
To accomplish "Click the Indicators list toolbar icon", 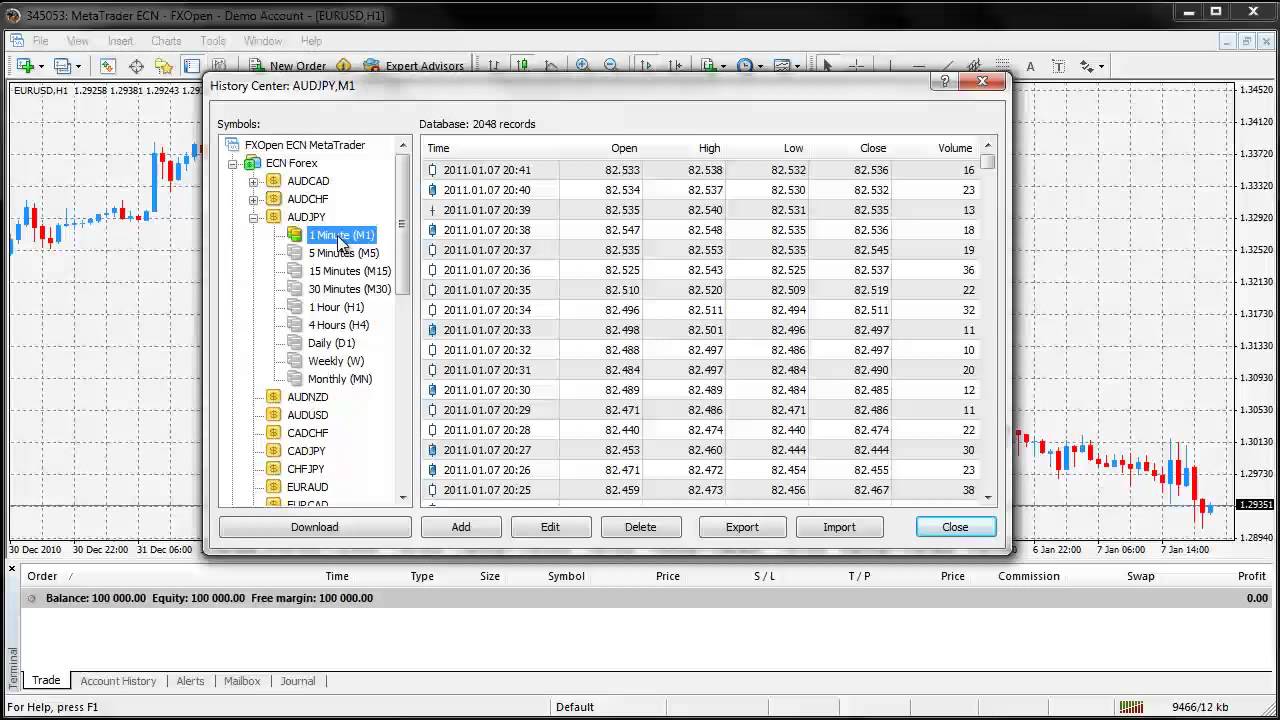I will (709, 66).
